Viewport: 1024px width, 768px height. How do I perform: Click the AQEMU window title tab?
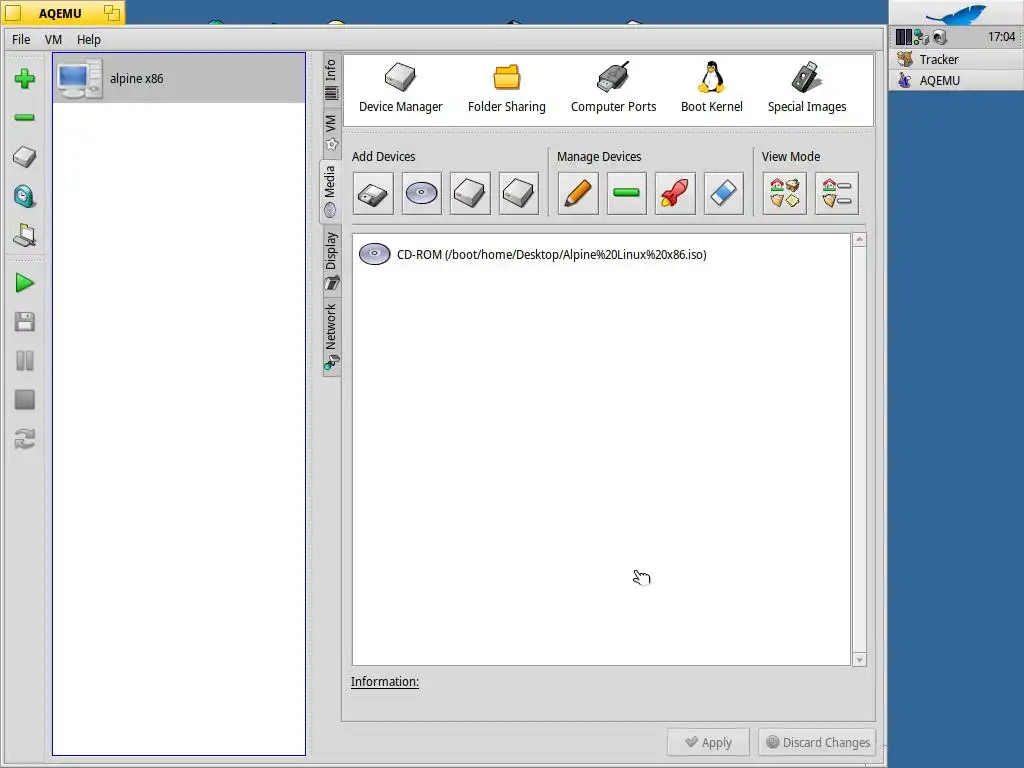point(60,13)
